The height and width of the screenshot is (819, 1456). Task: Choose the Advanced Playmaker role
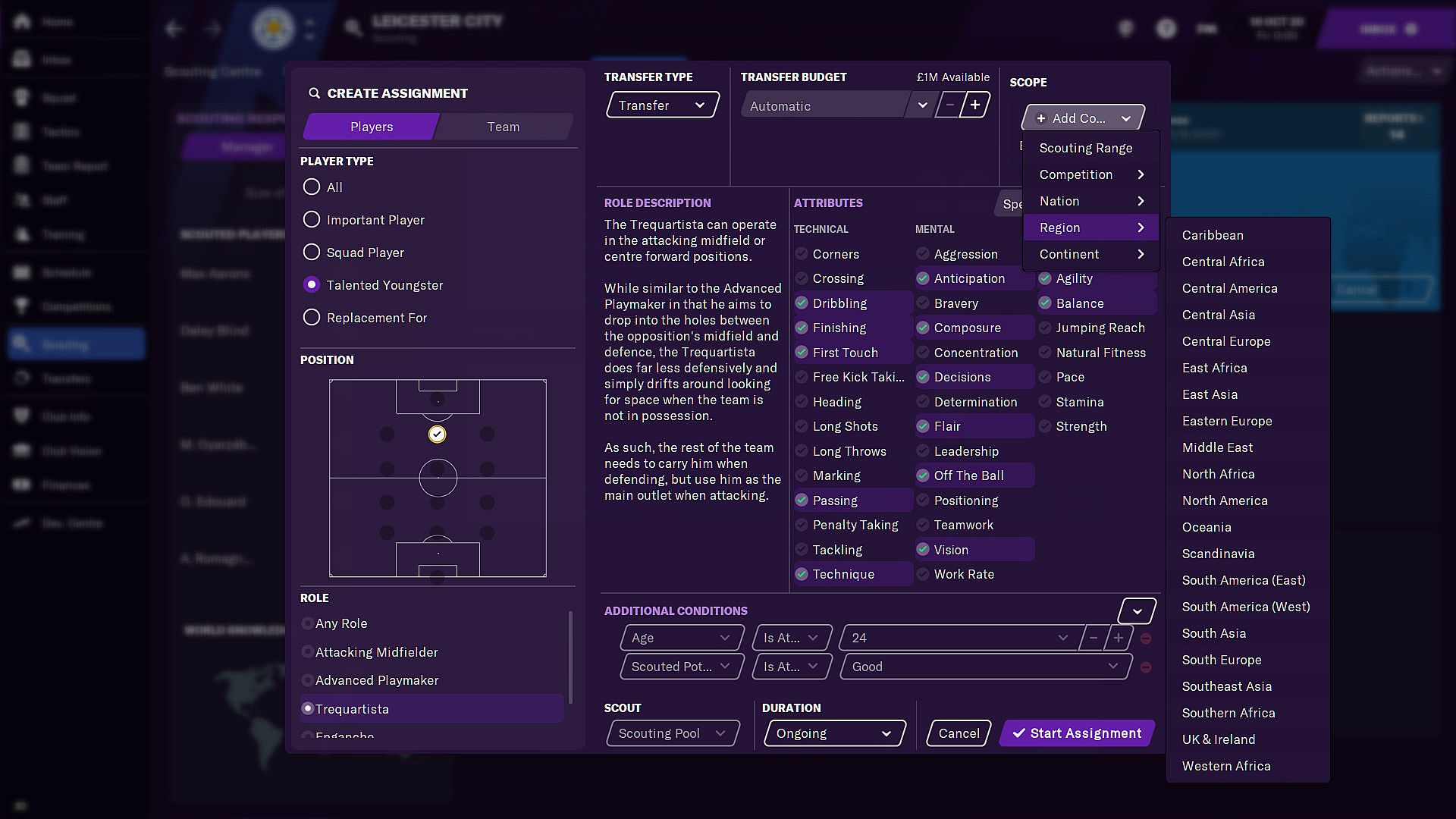point(376,680)
